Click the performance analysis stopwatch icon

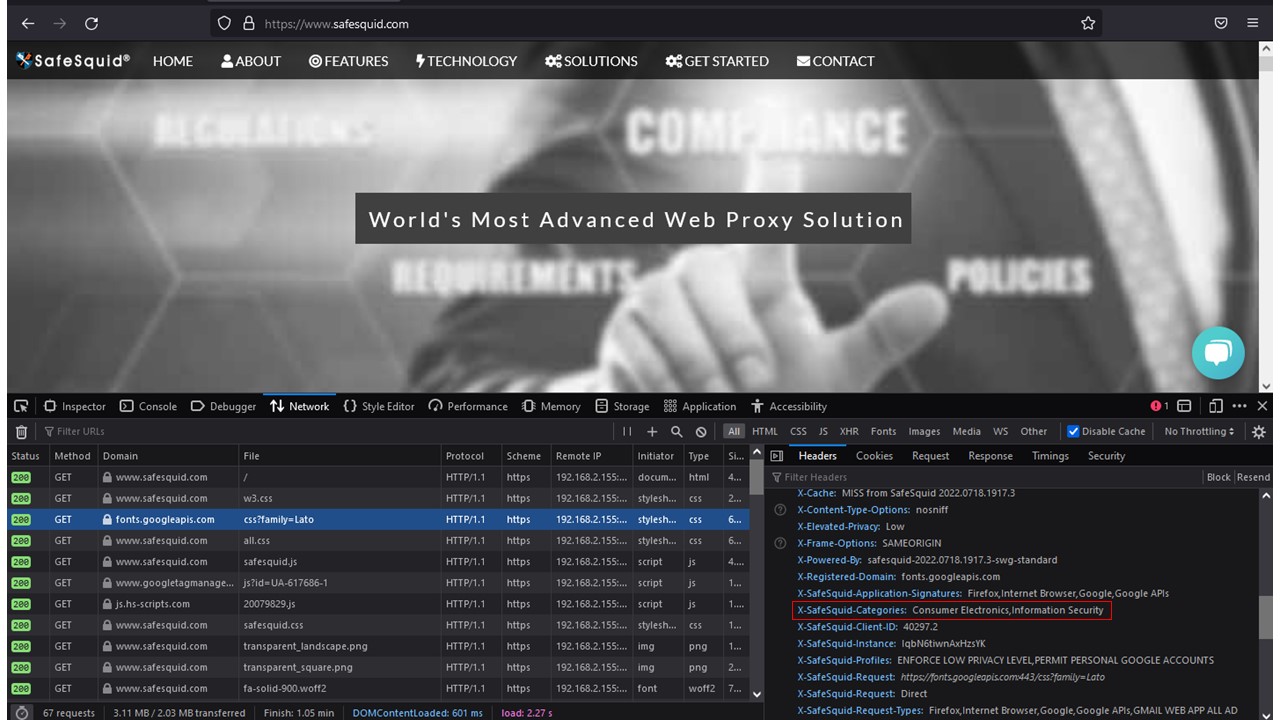(x=21, y=713)
